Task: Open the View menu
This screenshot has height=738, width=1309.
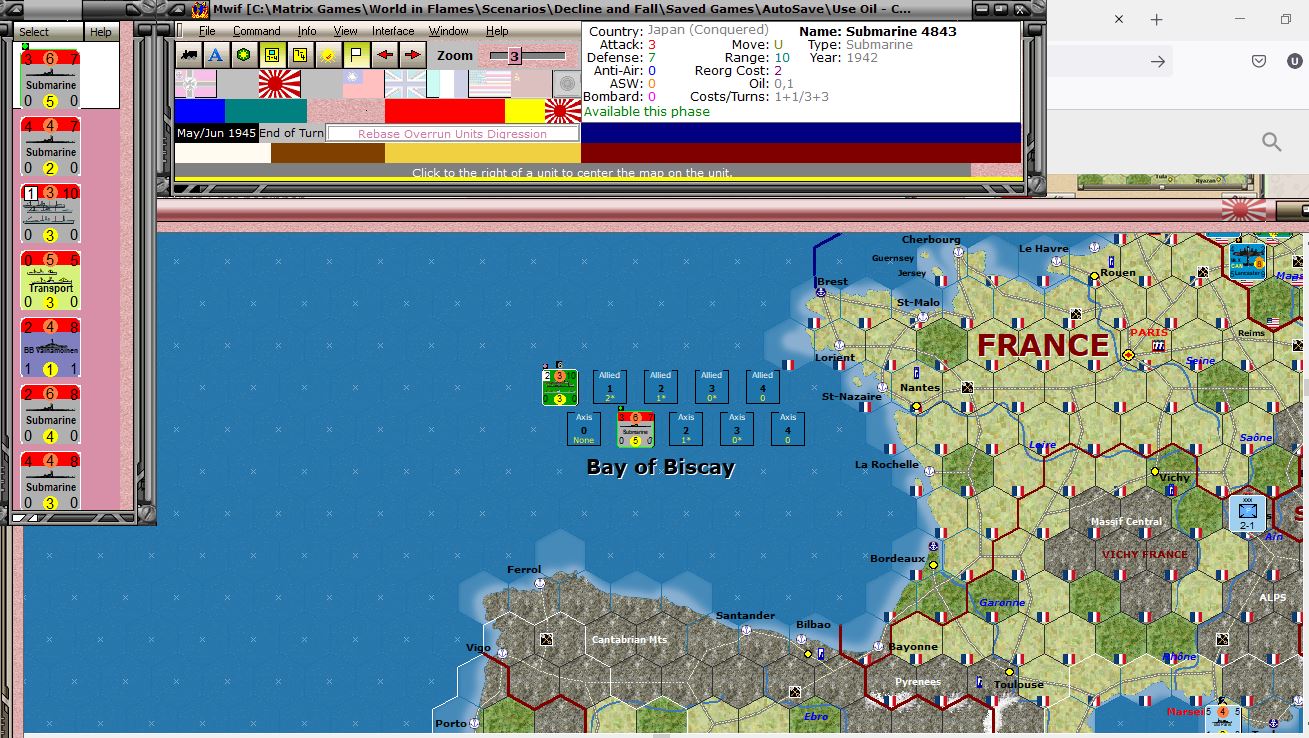Action: coord(345,31)
